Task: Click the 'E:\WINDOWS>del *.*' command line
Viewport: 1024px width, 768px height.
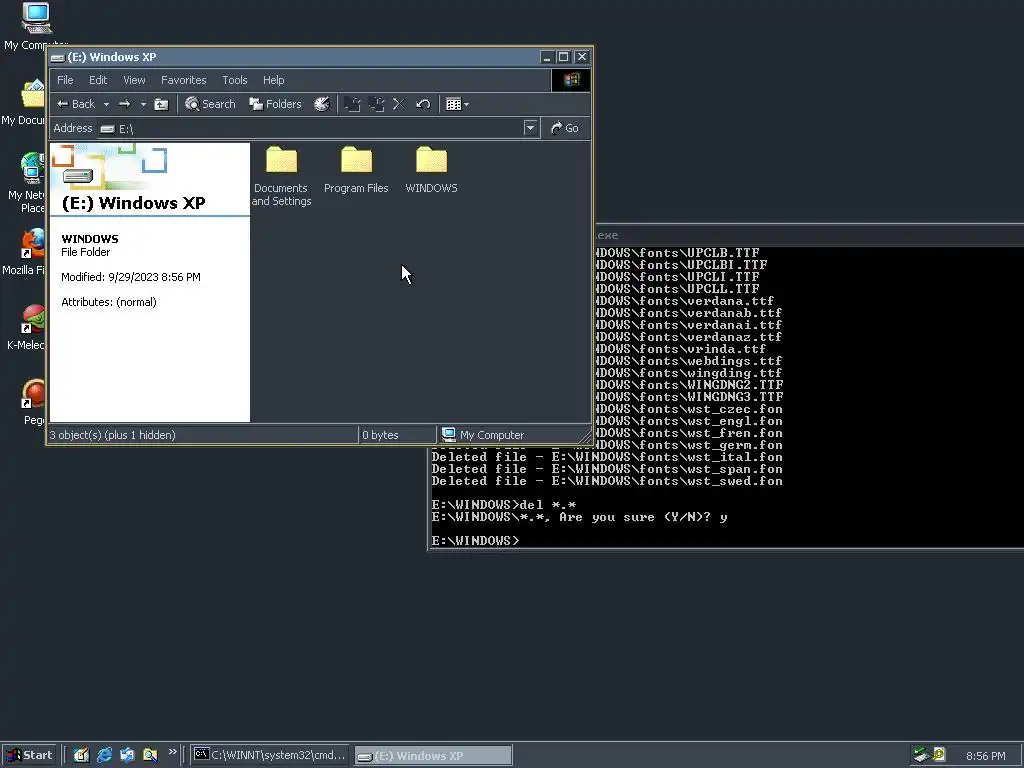Action: 504,505
